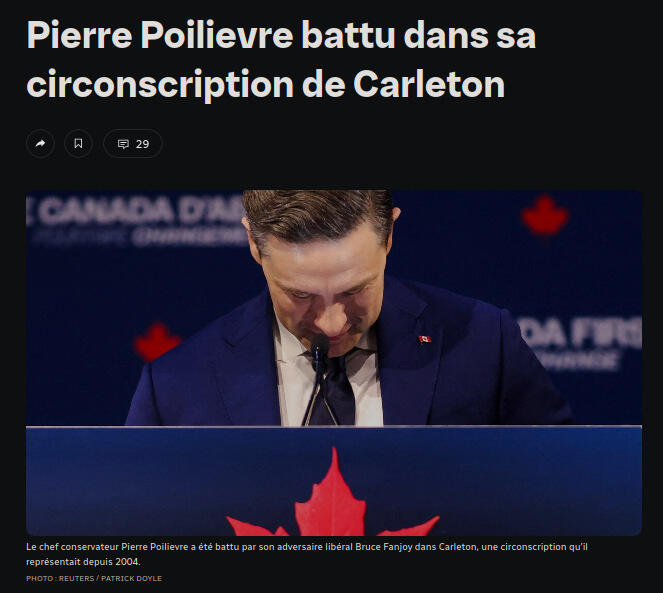Share the article using the arrow icon
This screenshot has width=663, height=593.
40,144
